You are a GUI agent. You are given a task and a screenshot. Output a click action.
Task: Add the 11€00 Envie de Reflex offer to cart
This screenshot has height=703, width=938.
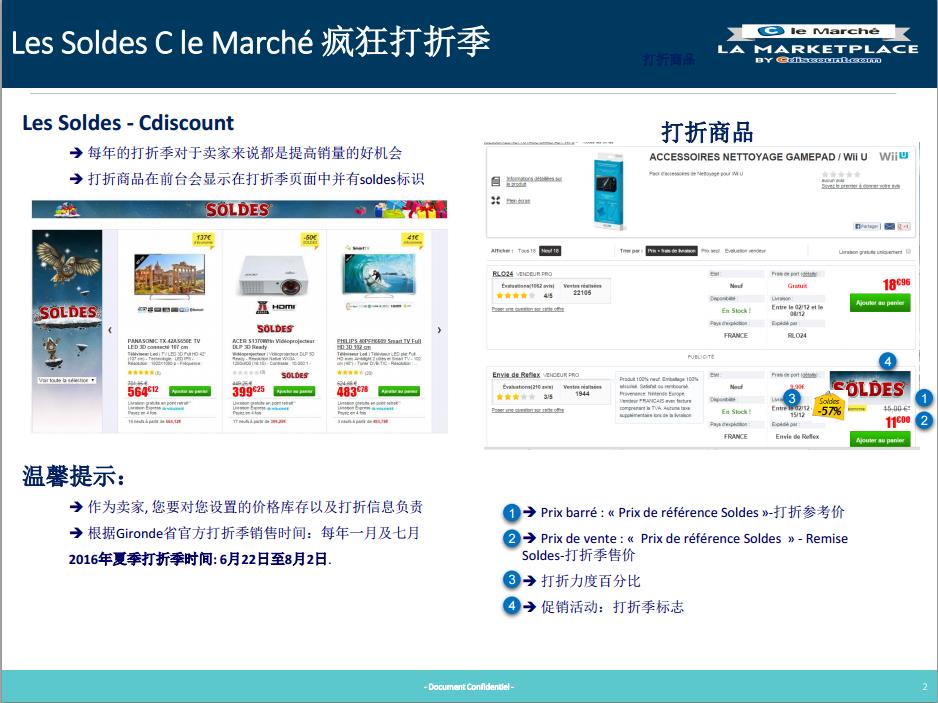[x=880, y=440]
